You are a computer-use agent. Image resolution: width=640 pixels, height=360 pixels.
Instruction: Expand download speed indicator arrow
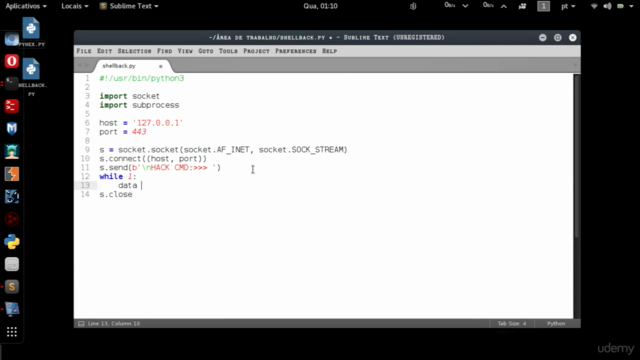(x=465, y=6)
